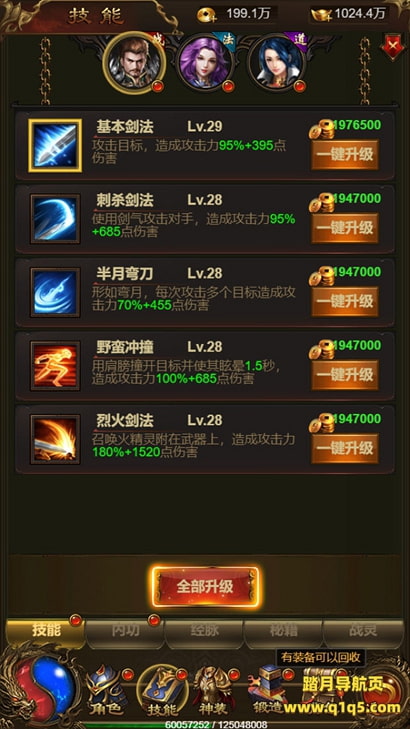410x729 pixels.
Task: Select the warrior character portrait
Action: (x=134, y=63)
